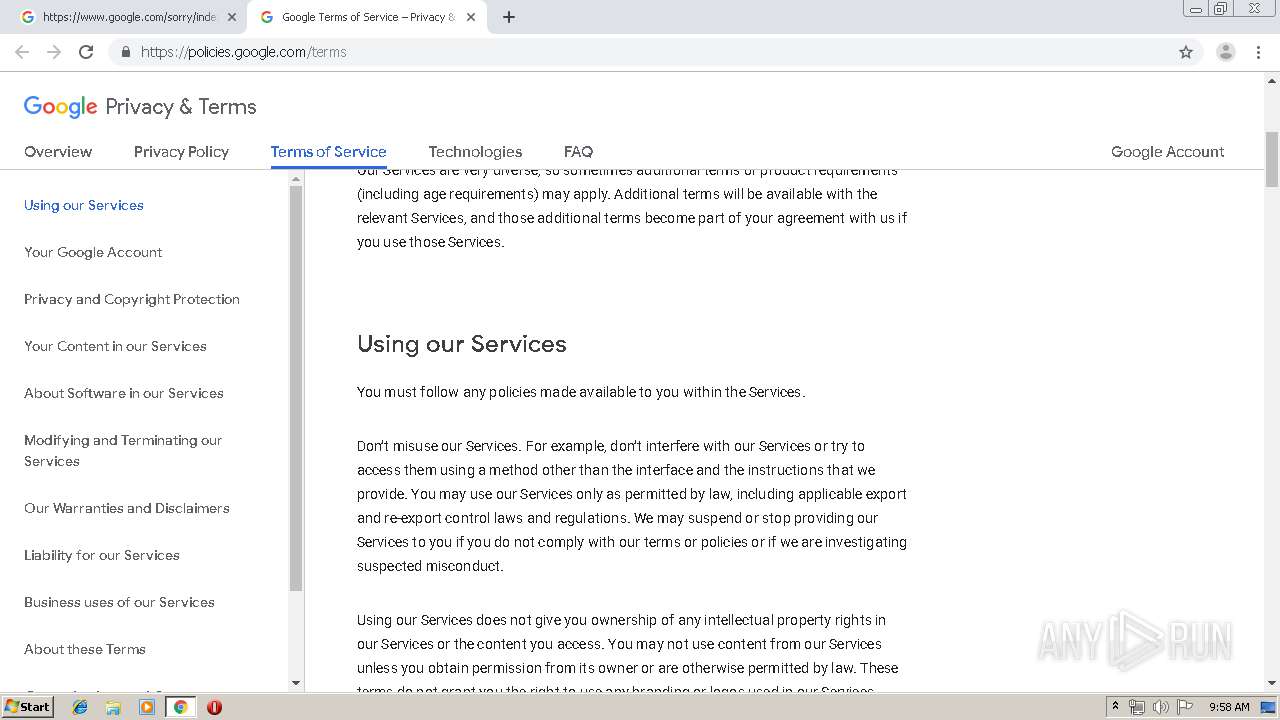The height and width of the screenshot is (720, 1280).
Task: Open the Overview tab
Action: (x=58, y=152)
